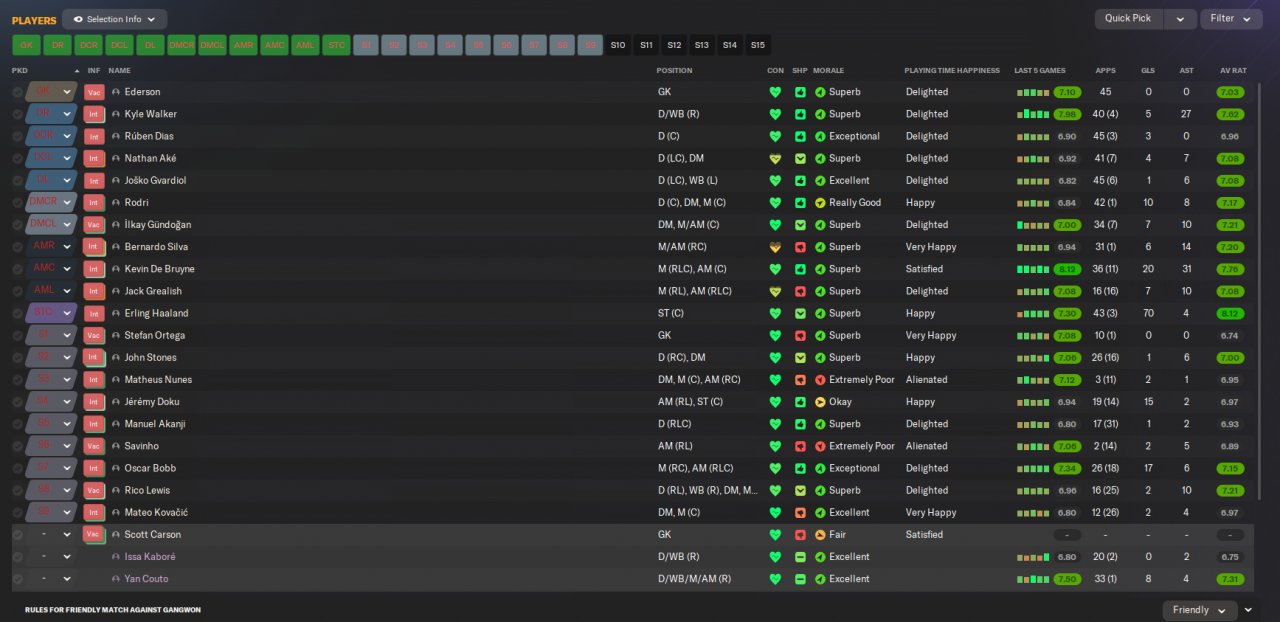The image size is (1280, 622).
Task: Open Erling Haaland's player profile
Action: pyautogui.click(x=157, y=313)
